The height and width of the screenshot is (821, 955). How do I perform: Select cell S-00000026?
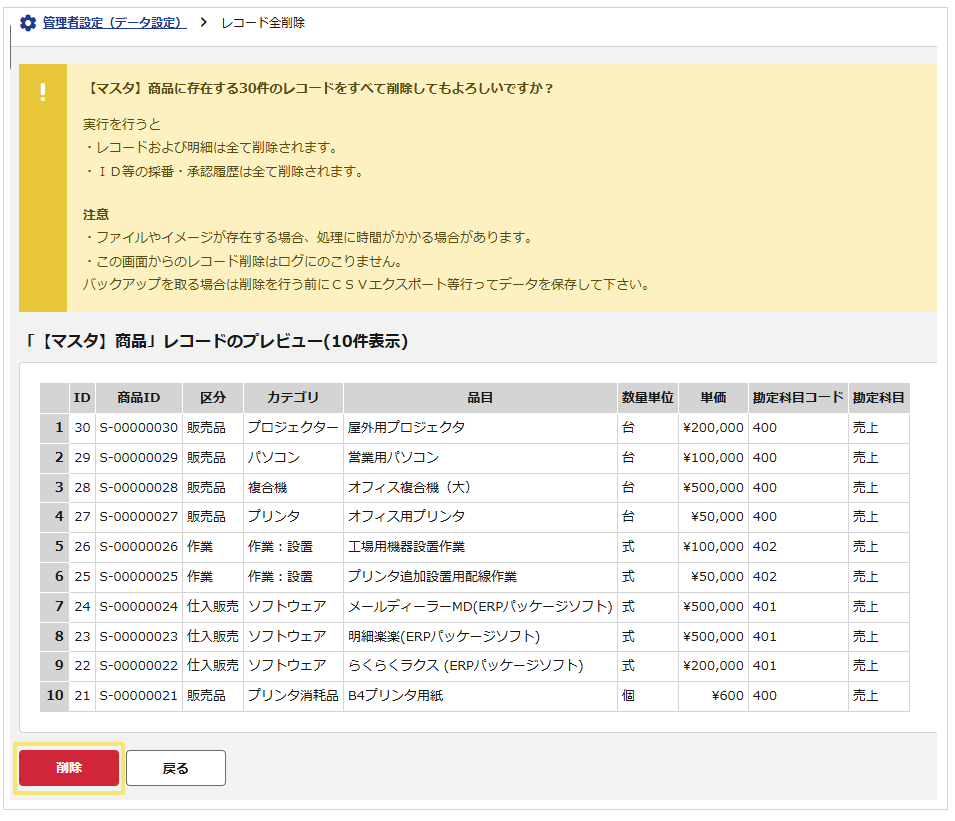pos(139,546)
